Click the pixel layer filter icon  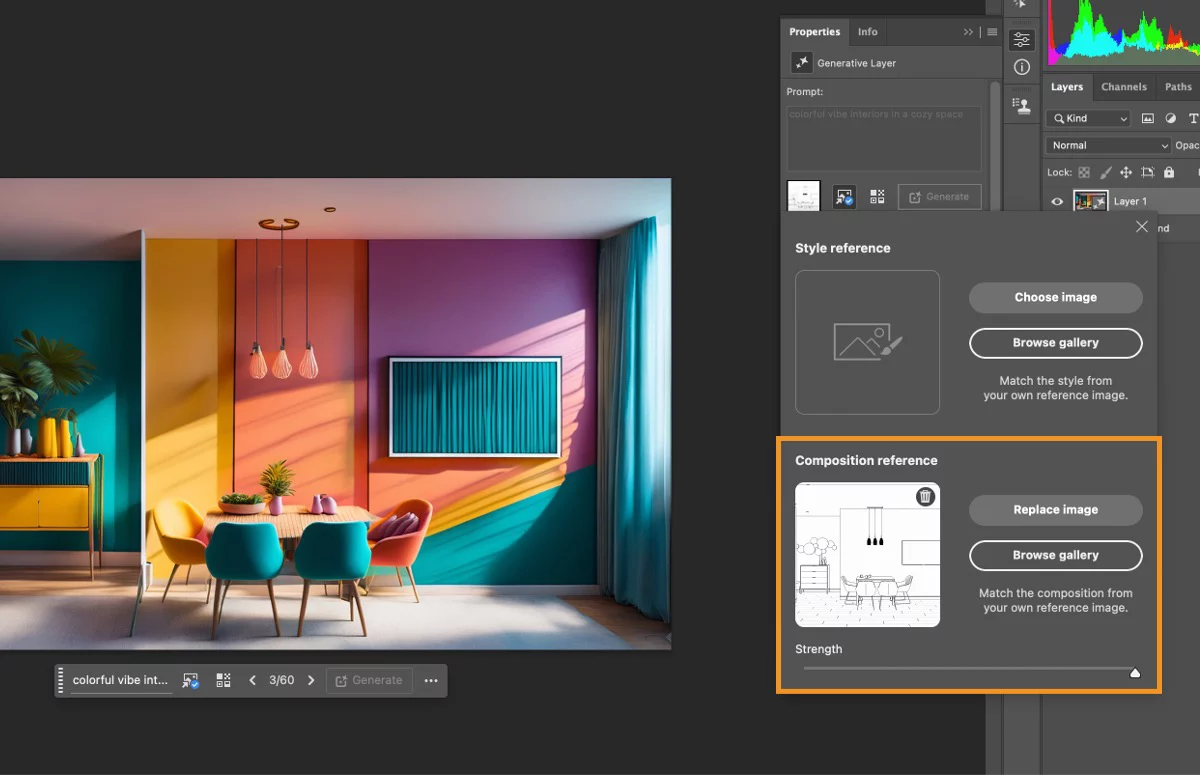coord(1147,118)
